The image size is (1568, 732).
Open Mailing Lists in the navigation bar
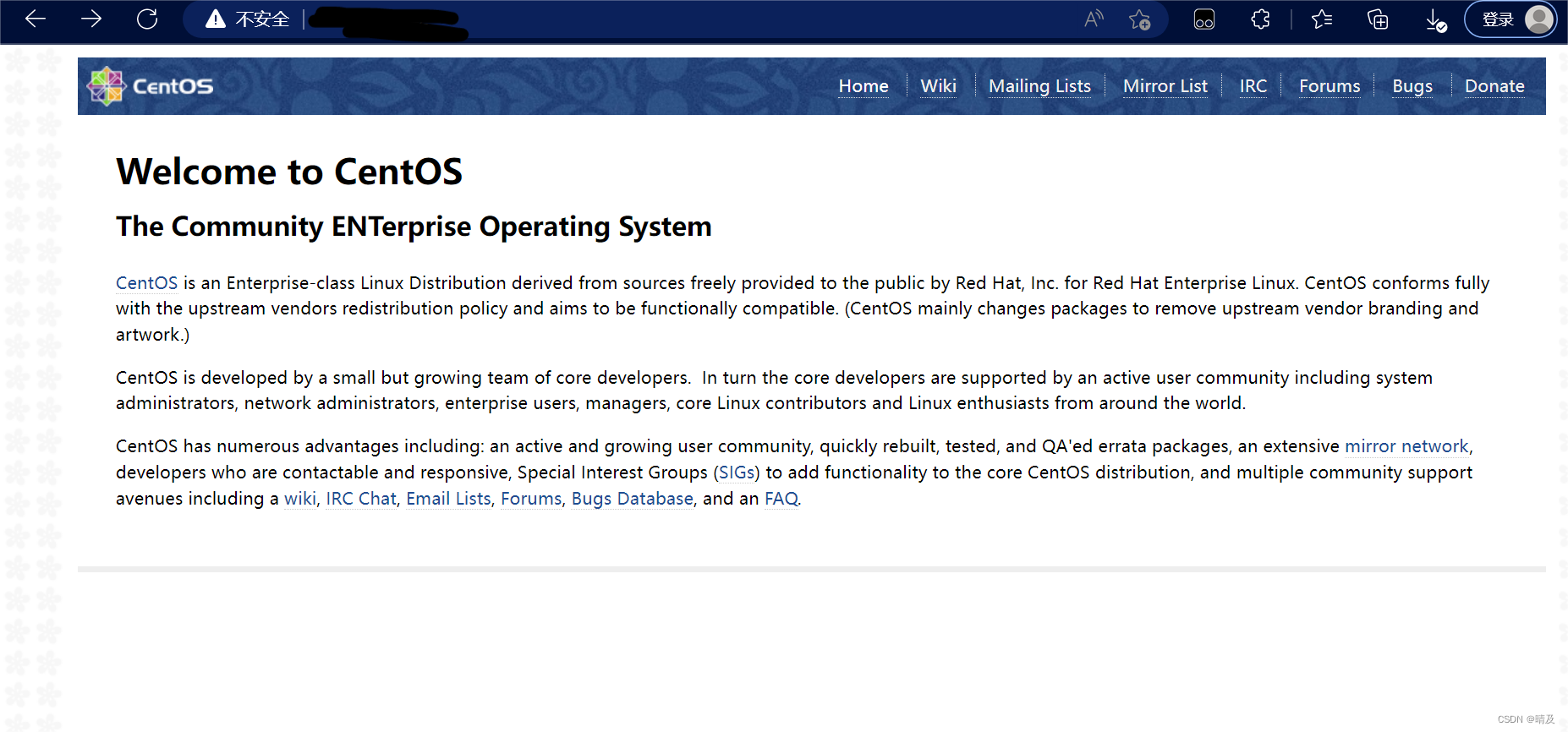(1039, 86)
